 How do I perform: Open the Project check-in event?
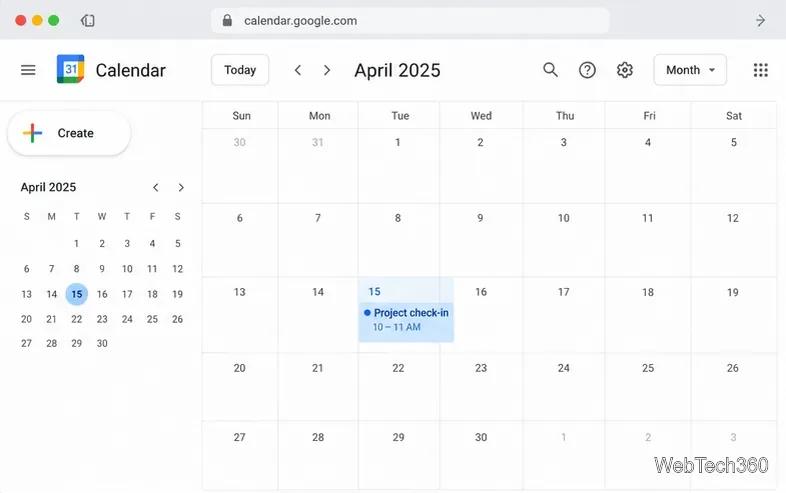pos(406,319)
